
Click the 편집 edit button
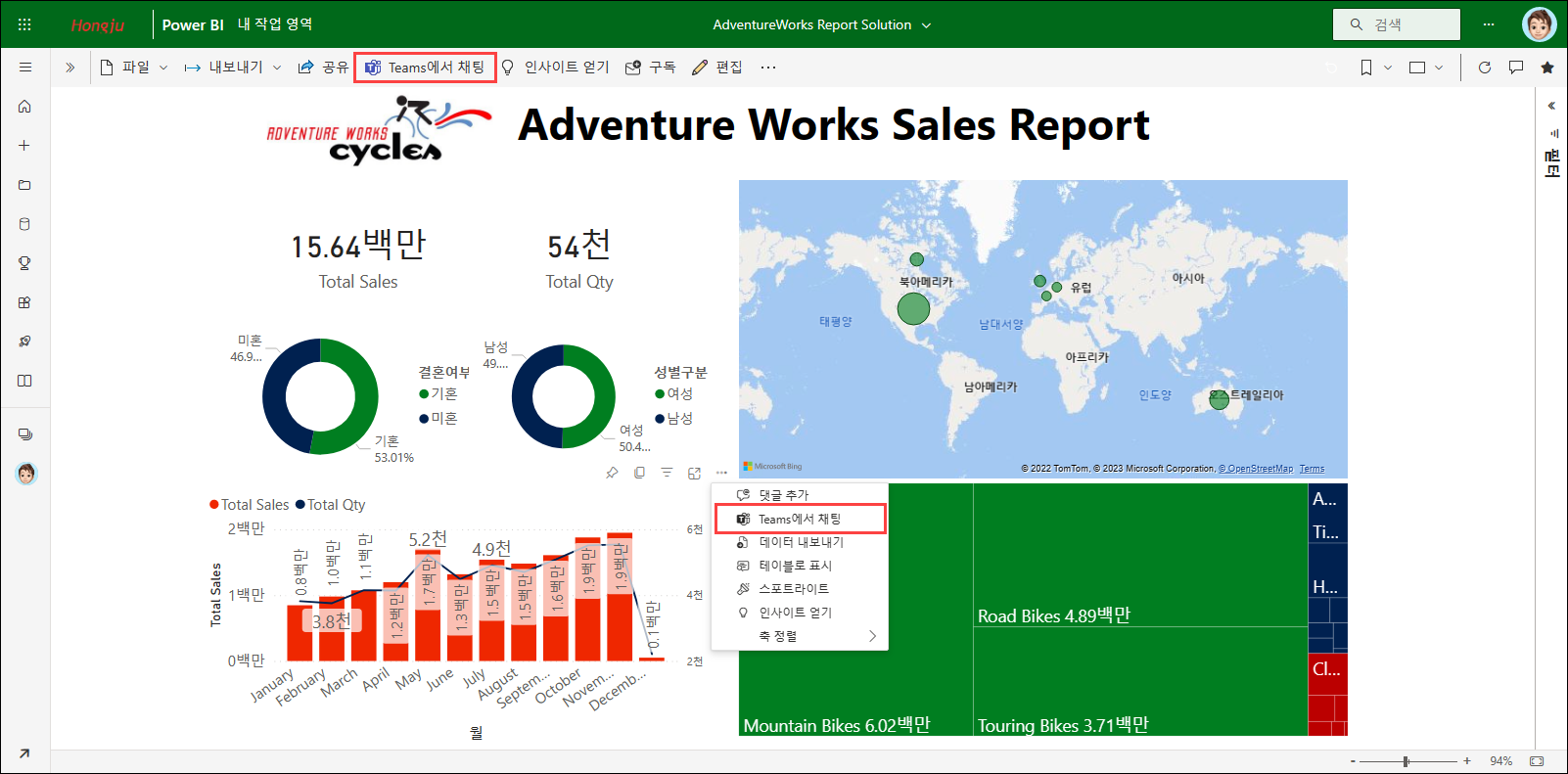pyautogui.click(x=717, y=68)
